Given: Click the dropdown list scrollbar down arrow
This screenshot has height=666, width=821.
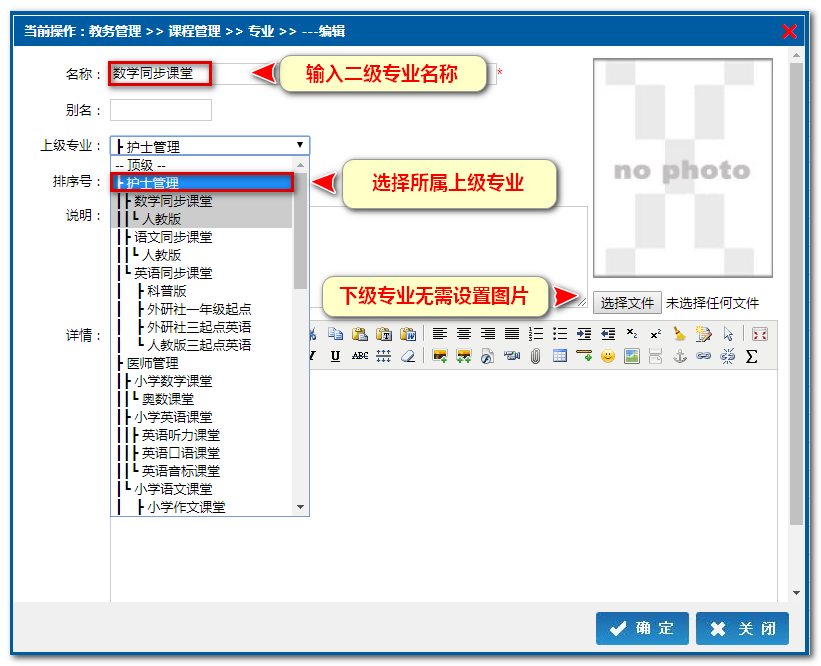Looking at the screenshot, I should pos(300,508).
